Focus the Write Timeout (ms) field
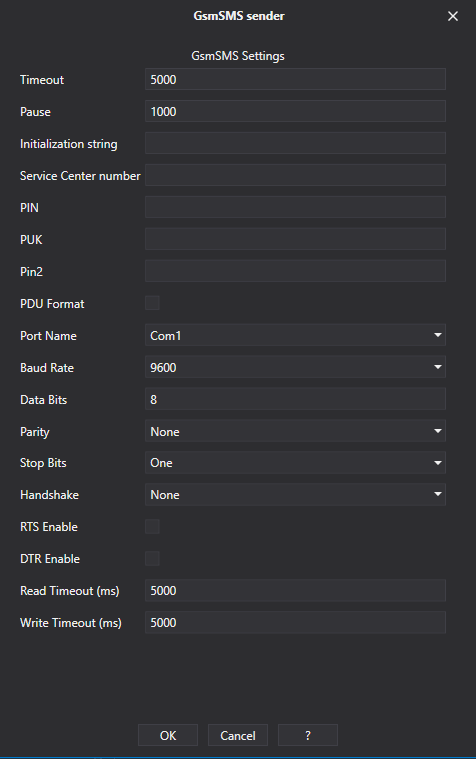 tap(295, 622)
